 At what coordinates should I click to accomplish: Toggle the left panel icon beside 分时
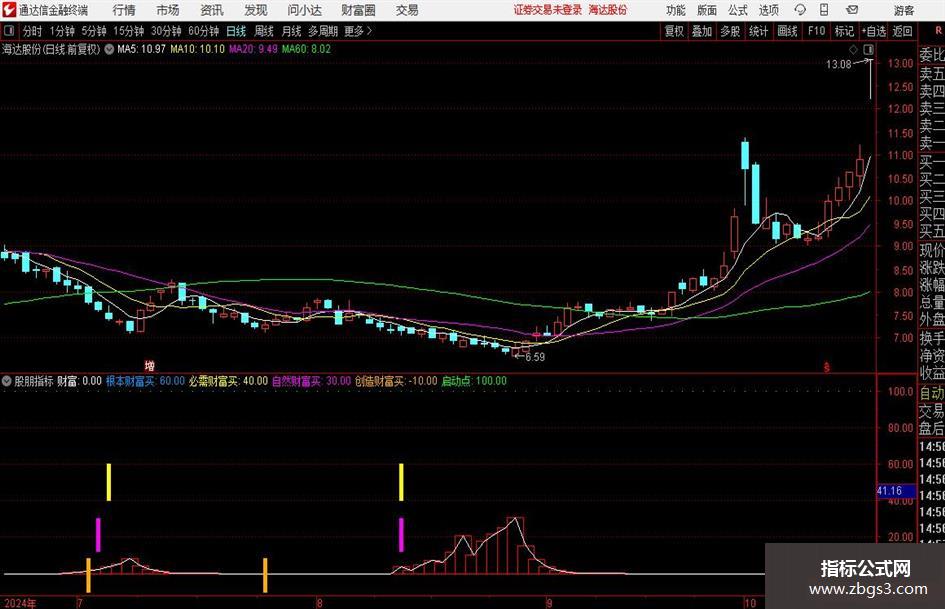[8, 31]
